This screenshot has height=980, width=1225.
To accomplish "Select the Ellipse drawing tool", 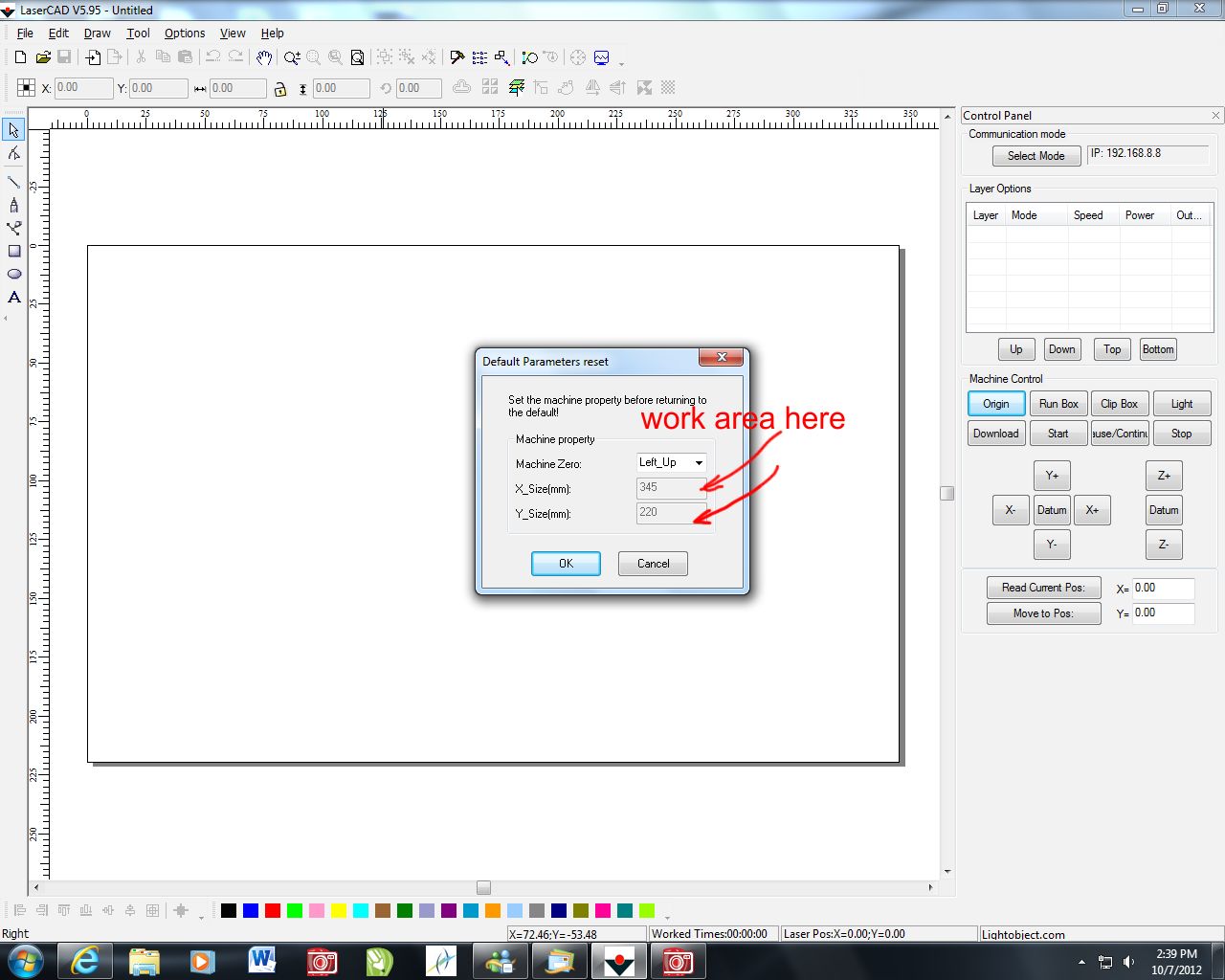I will tap(14, 275).
